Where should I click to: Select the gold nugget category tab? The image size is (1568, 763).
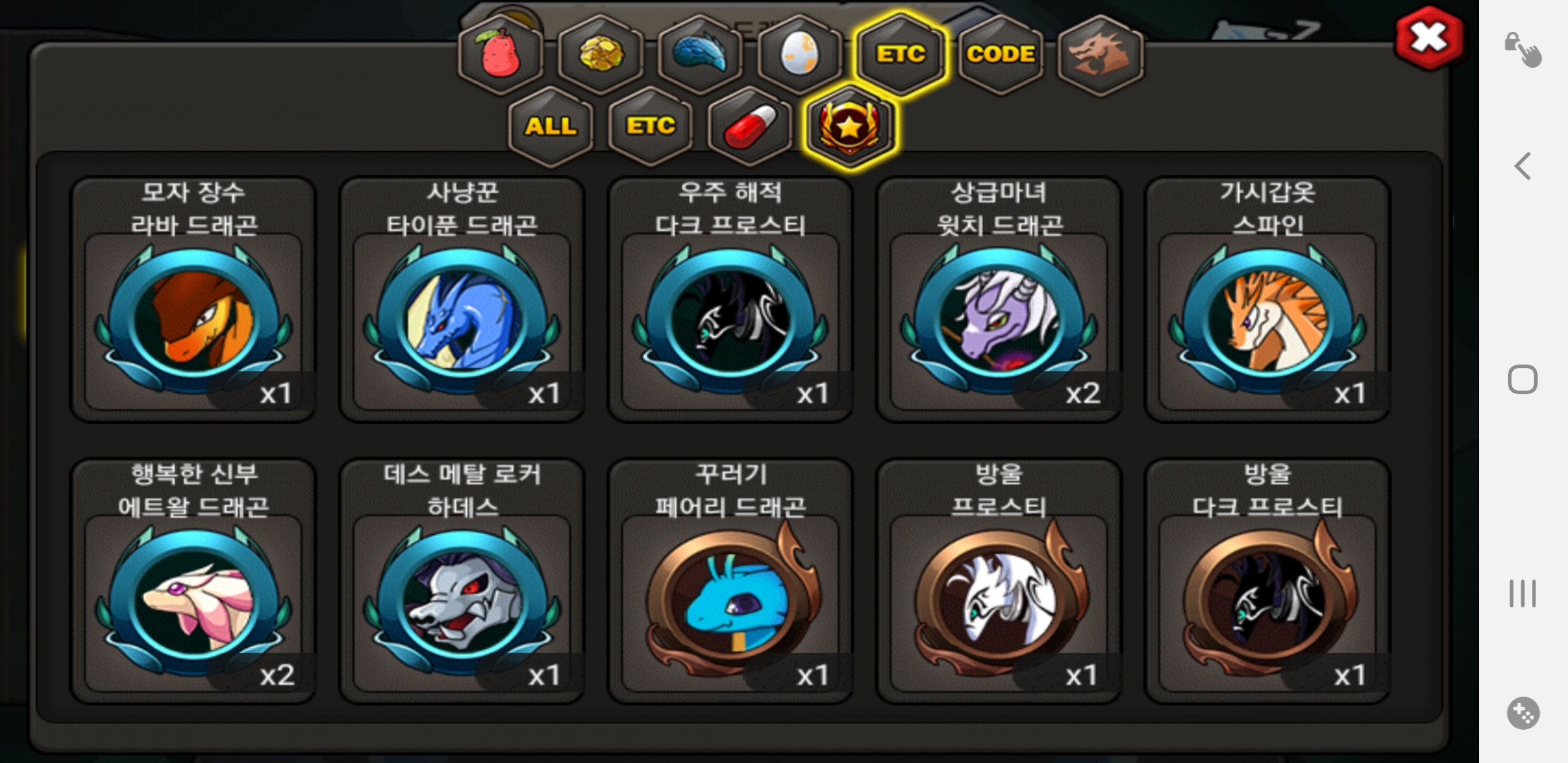tap(600, 54)
